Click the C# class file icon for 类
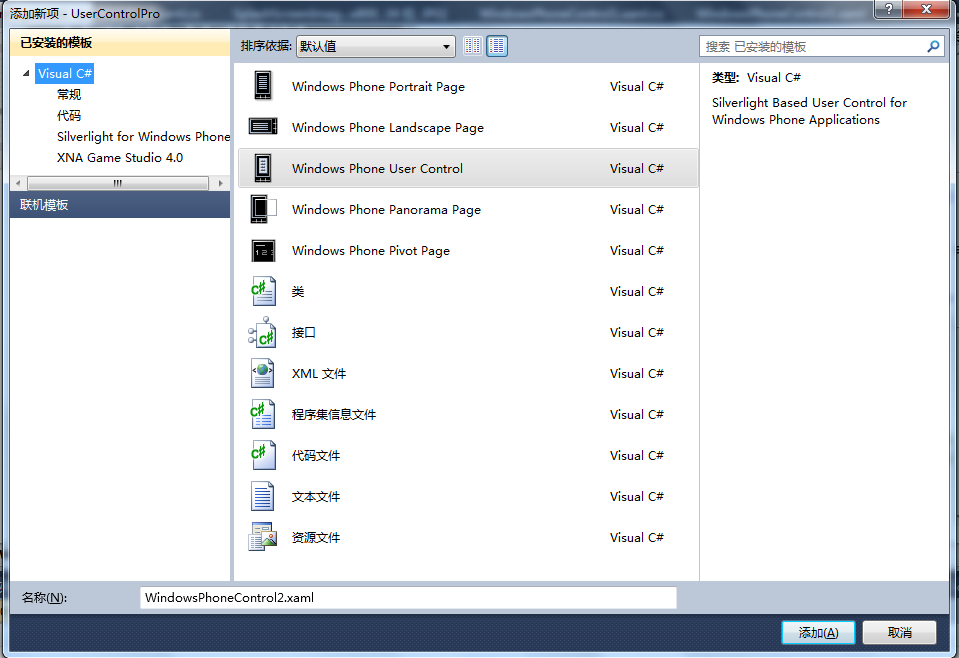Viewport: 959px width, 658px height. 263,291
